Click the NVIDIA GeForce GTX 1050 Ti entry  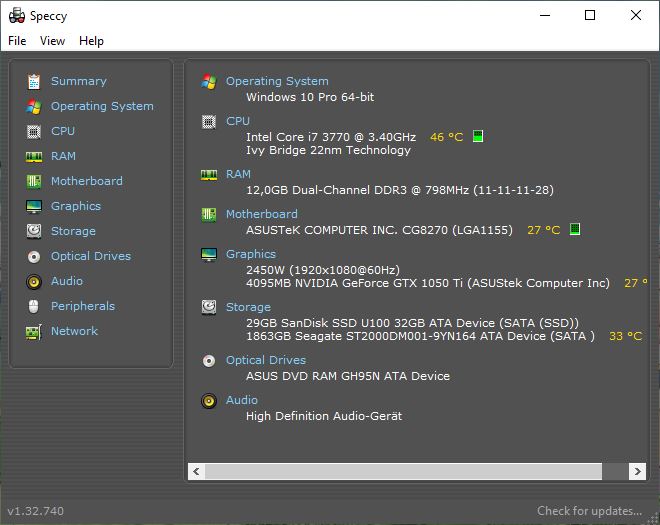[x=428, y=283]
